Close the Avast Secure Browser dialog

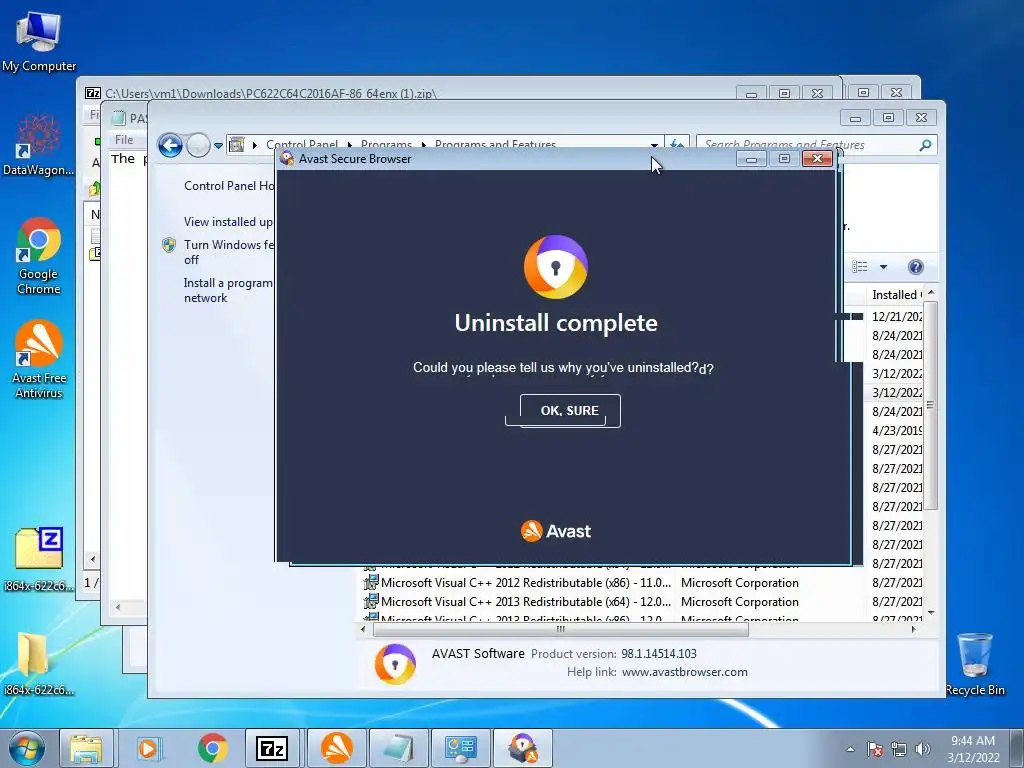tap(817, 159)
